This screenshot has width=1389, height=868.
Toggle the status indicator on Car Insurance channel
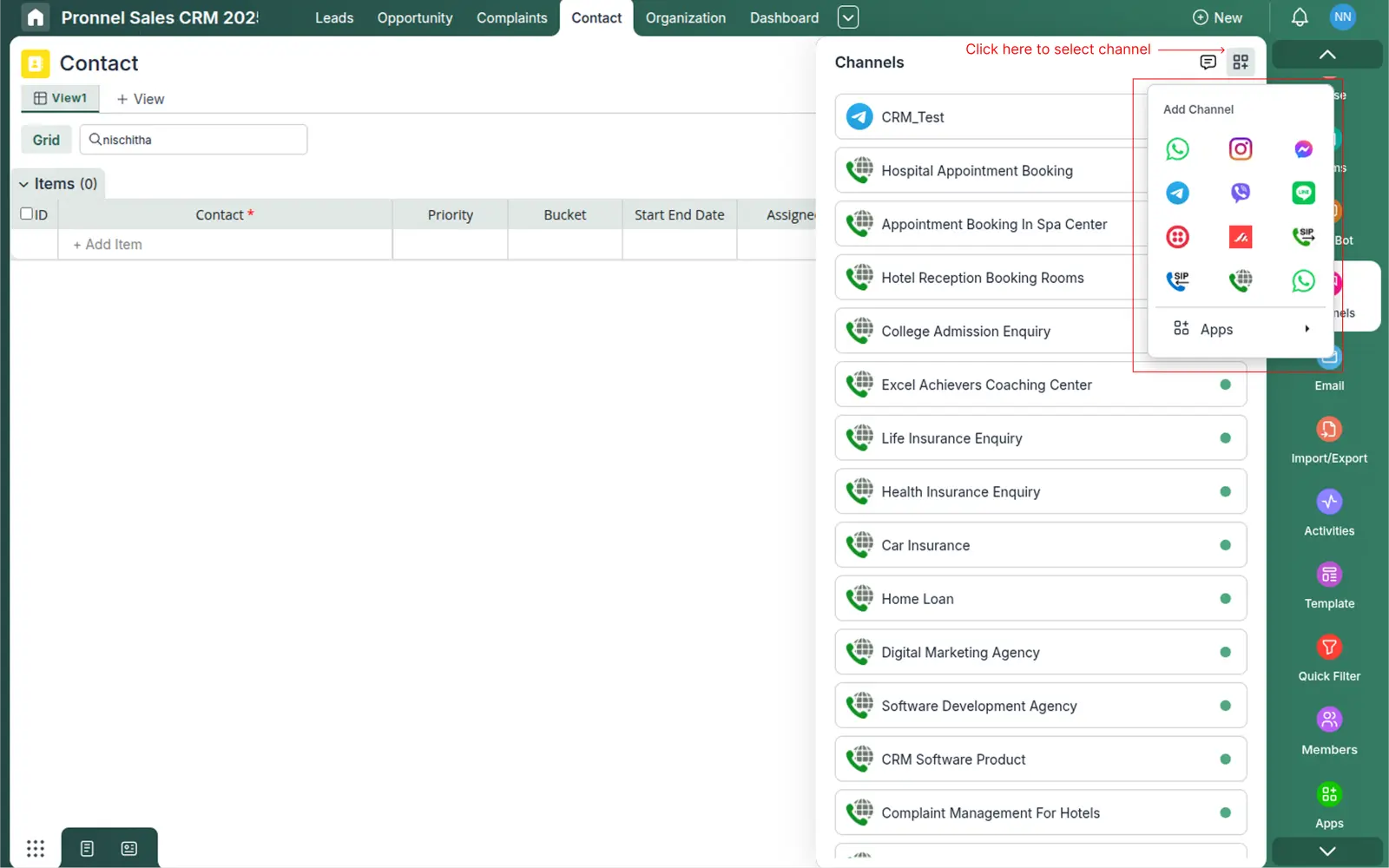point(1226,545)
